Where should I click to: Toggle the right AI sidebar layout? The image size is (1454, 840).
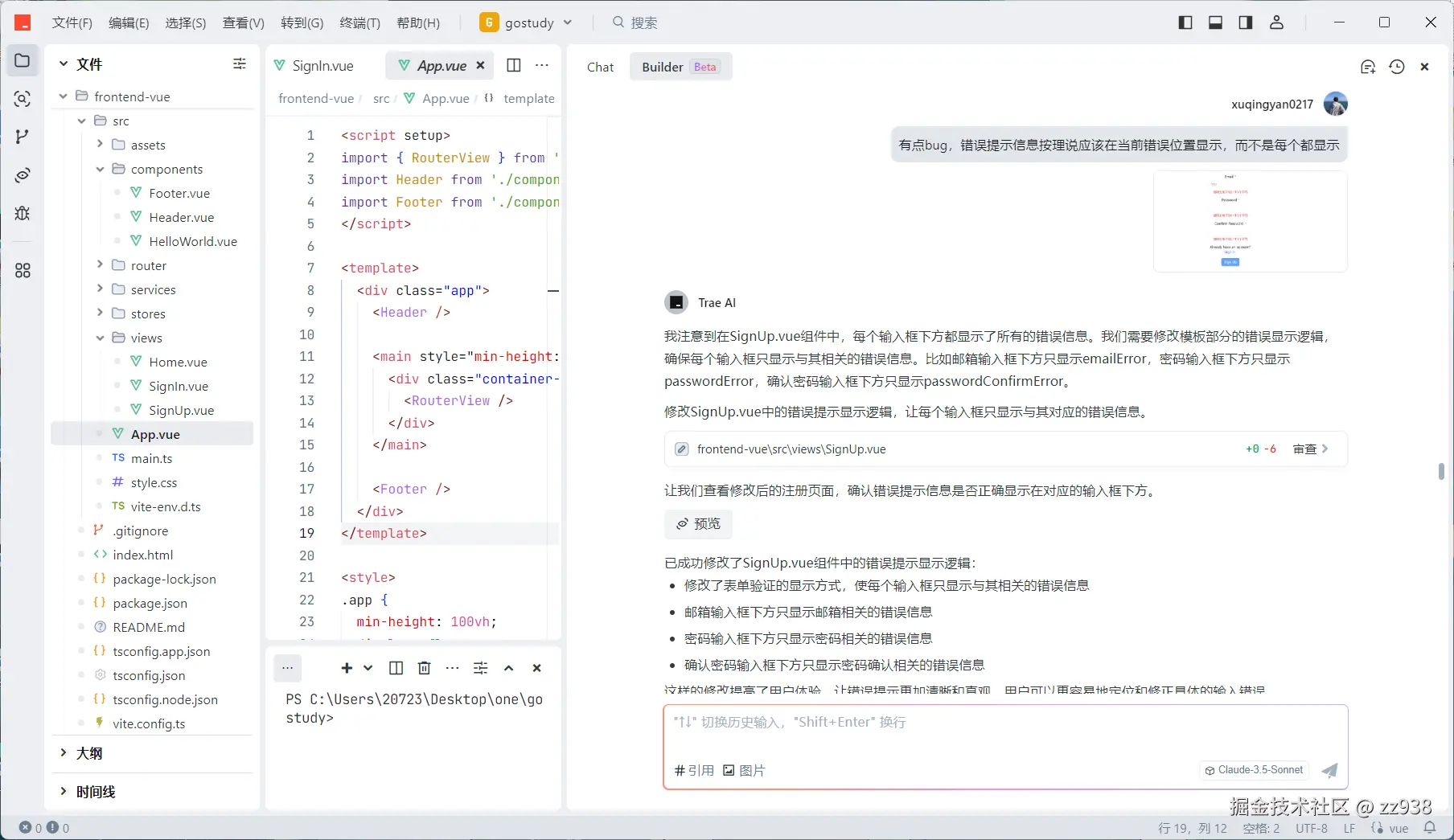click(1246, 23)
